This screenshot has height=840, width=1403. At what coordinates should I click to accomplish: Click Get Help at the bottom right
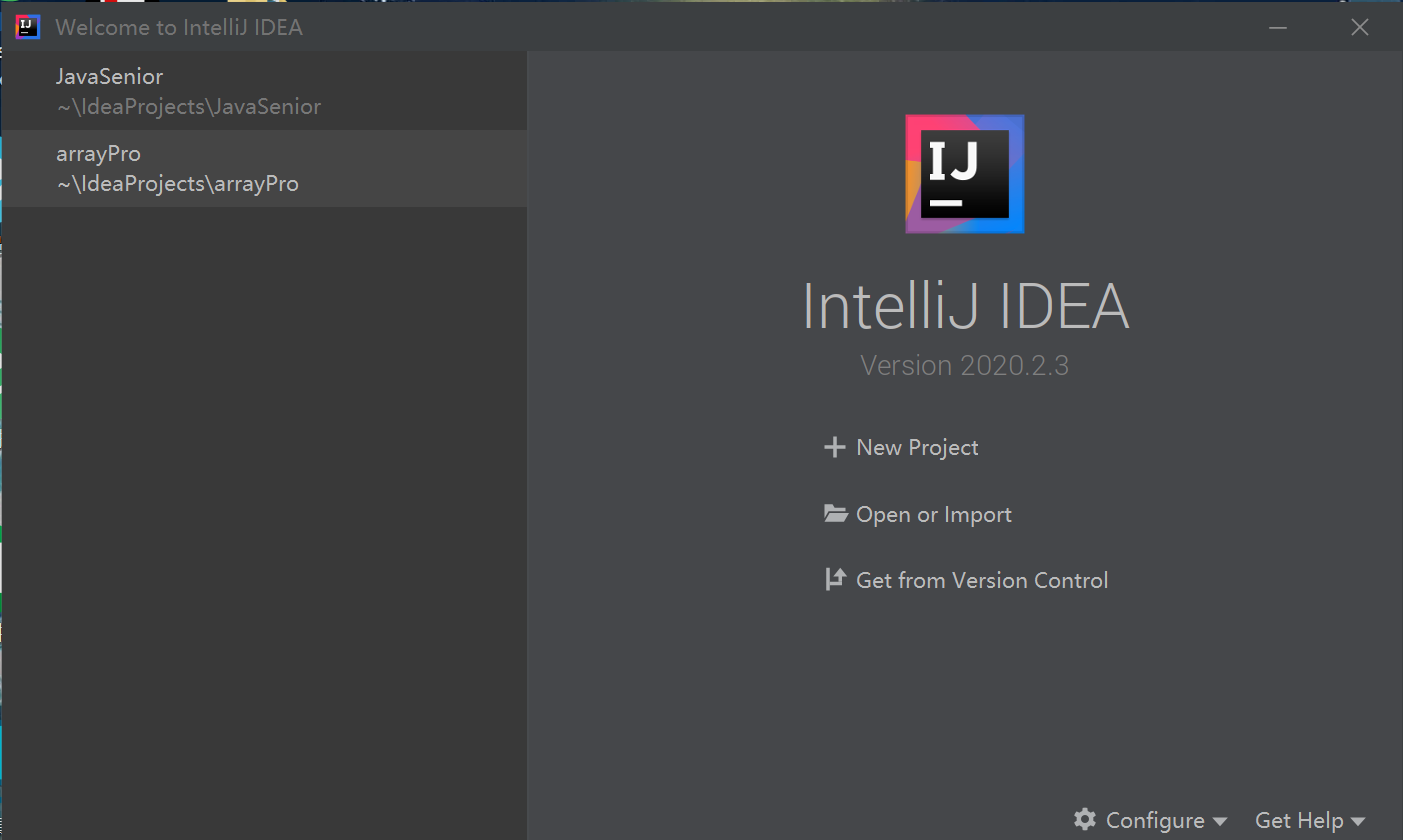1300,819
